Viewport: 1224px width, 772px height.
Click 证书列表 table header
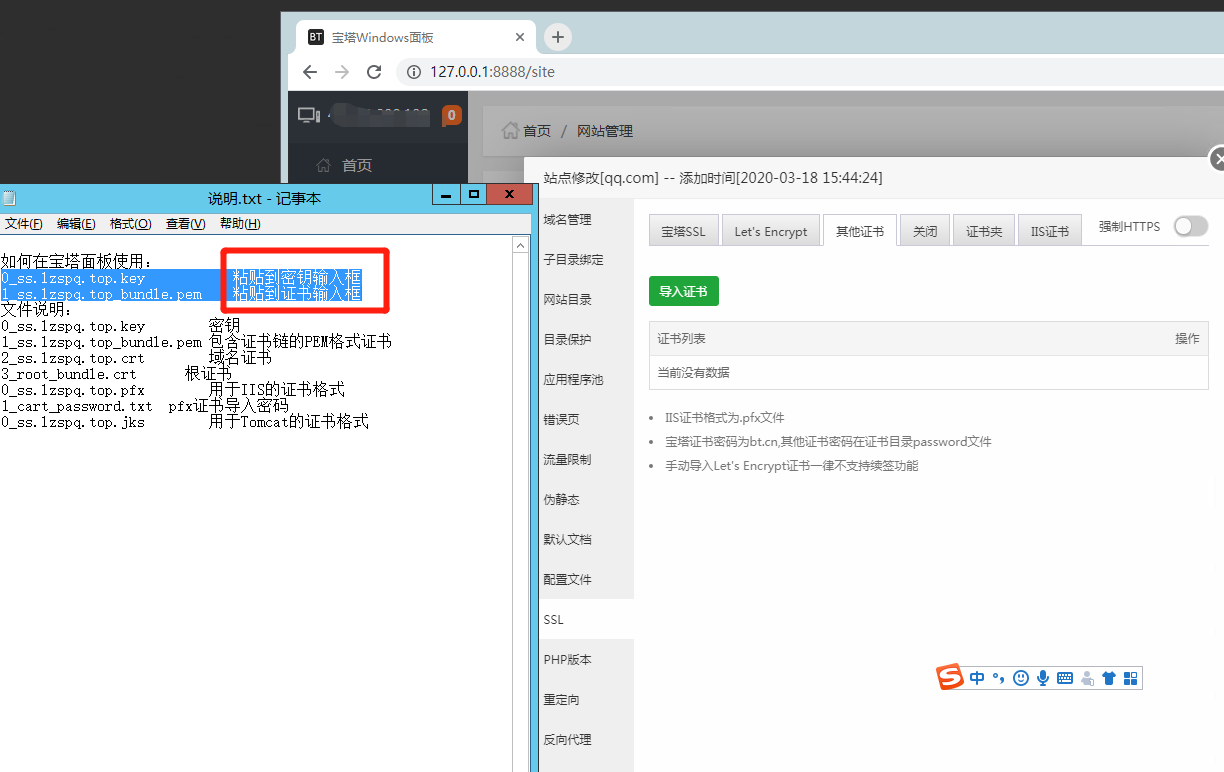point(681,339)
